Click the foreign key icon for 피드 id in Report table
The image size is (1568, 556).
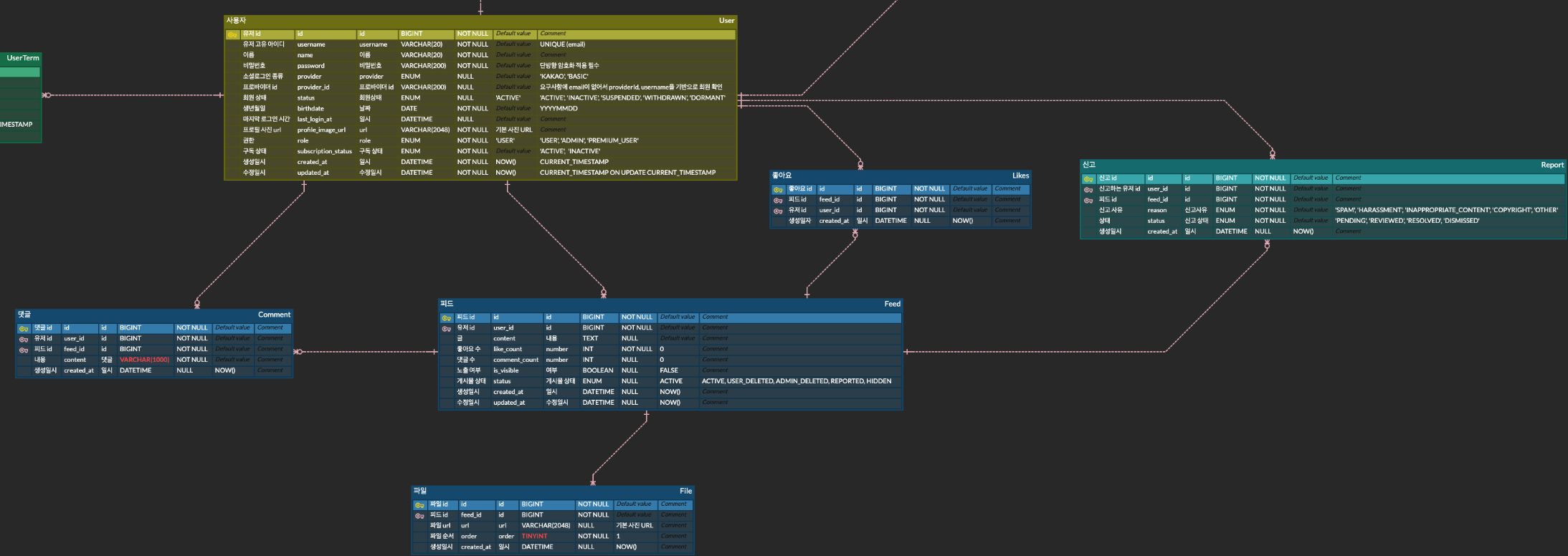(1088, 201)
